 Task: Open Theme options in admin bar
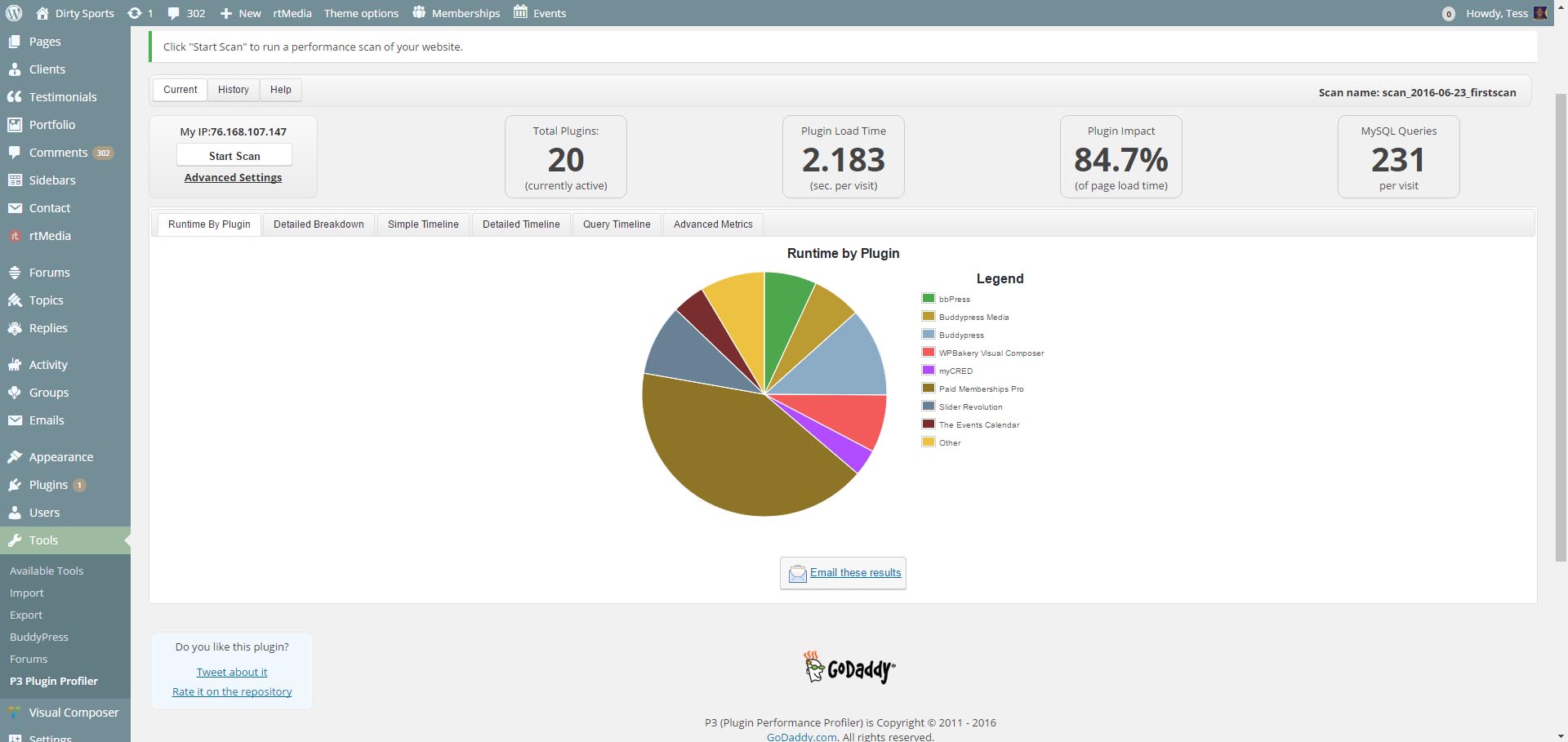361,13
